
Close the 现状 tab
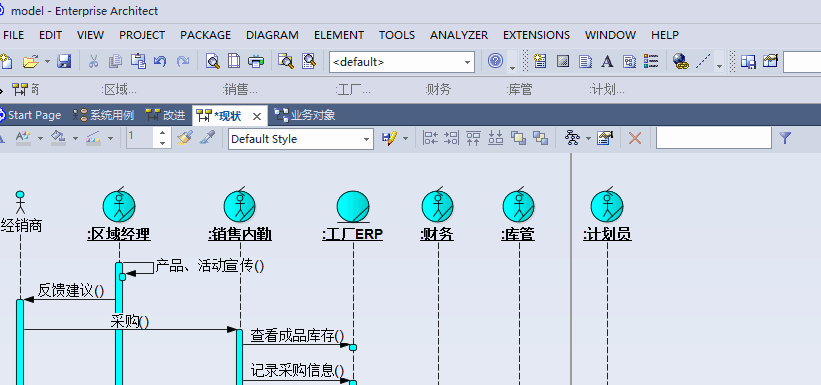pyautogui.click(x=257, y=116)
